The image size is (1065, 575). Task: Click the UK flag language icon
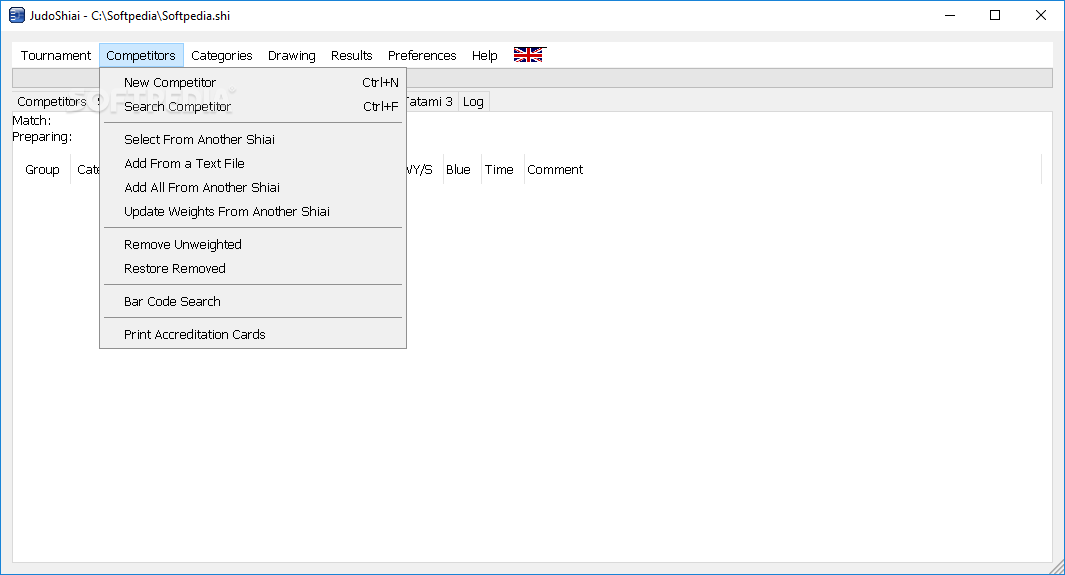(x=528, y=55)
